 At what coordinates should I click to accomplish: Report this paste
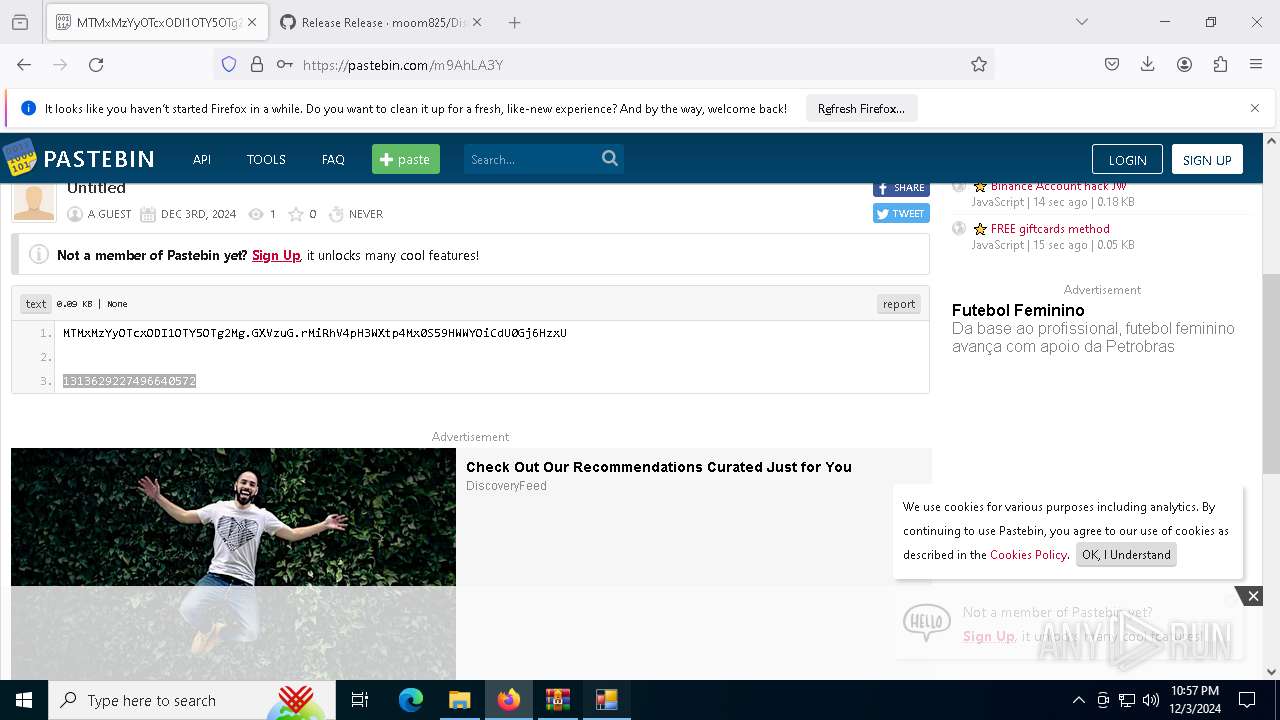(x=899, y=304)
